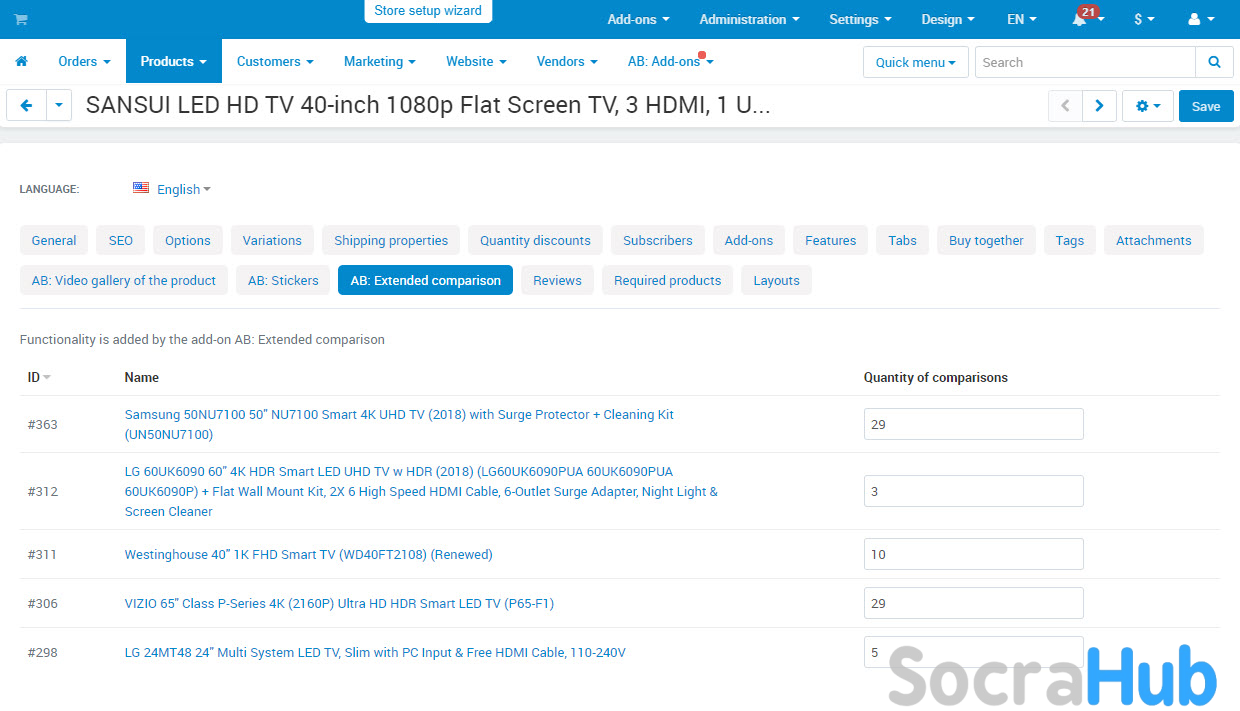
Task: Open Westinghouse 40" FHD Smart TV link
Action: (309, 554)
